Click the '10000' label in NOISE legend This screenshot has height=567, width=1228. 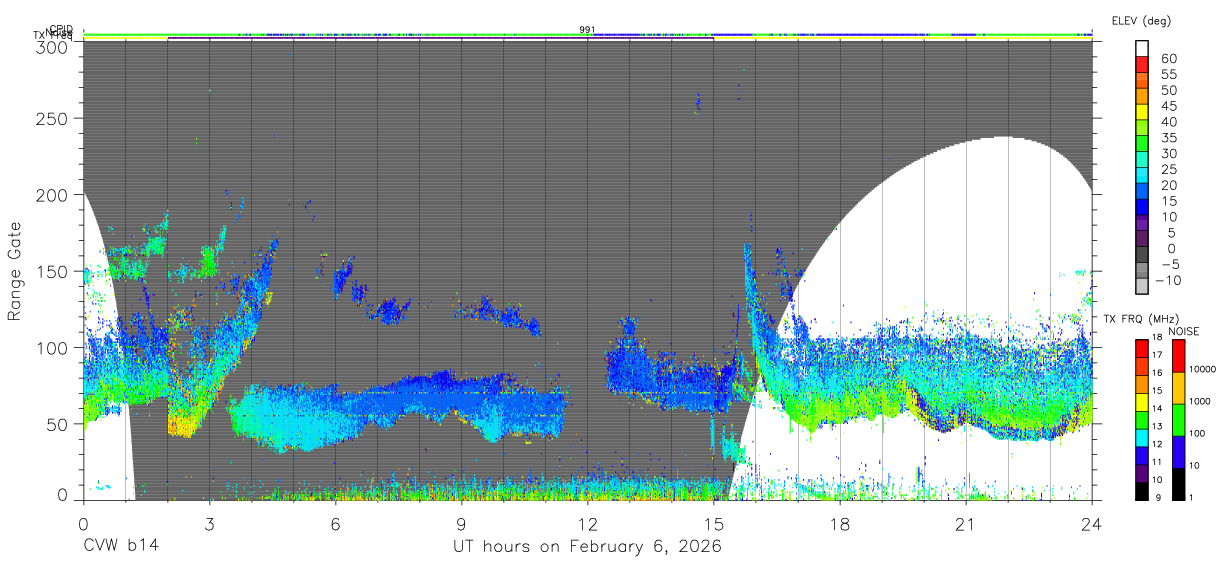pyautogui.click(x=1204, y=369)
